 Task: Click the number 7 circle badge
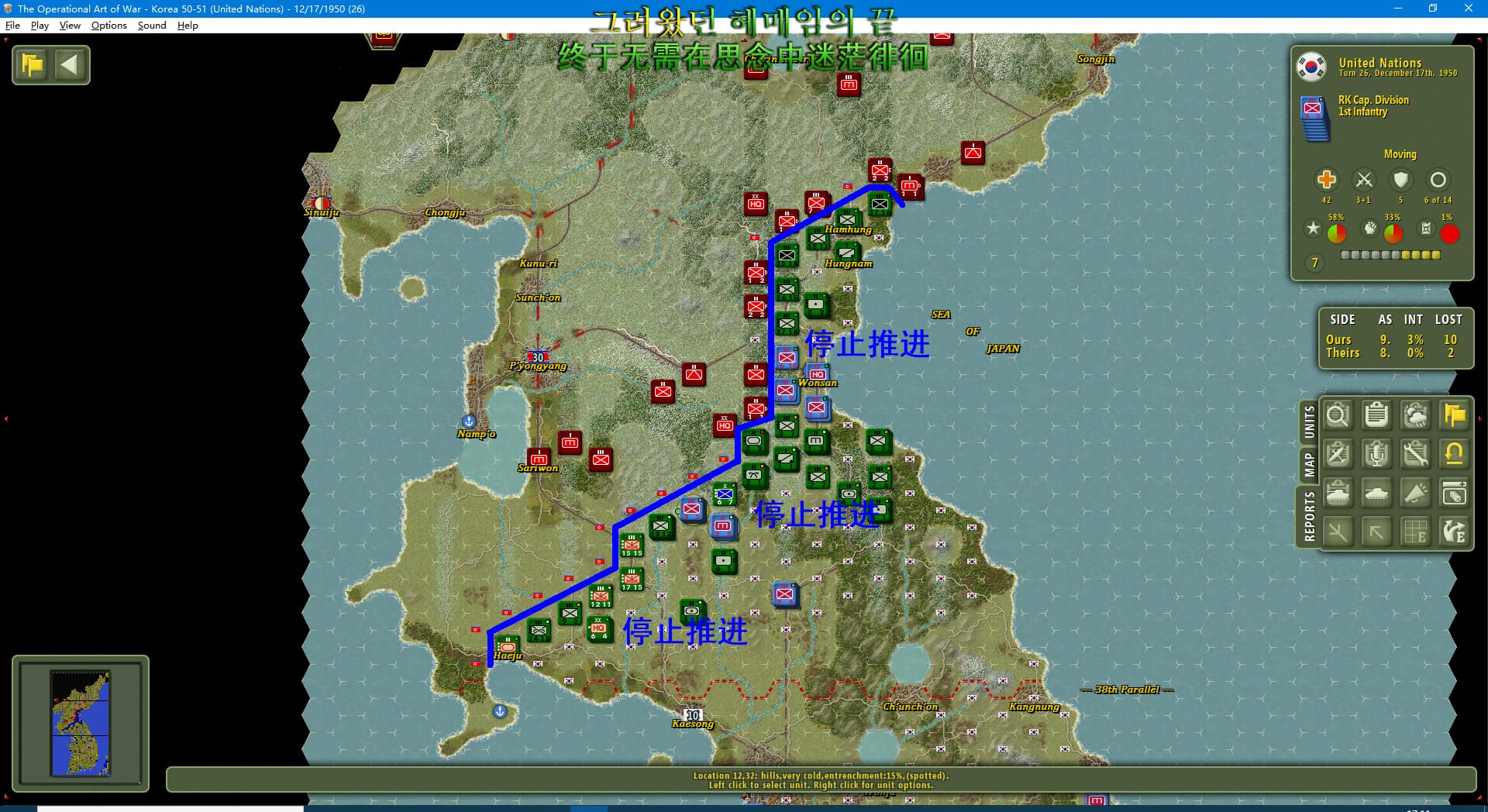[1314, 263]
